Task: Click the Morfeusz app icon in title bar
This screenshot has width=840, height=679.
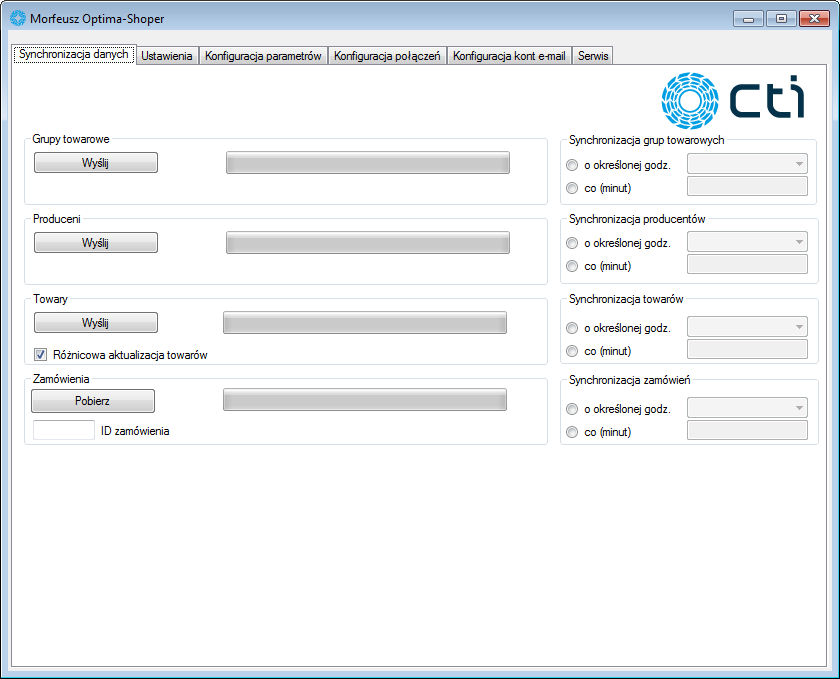Action: [18, 18]
